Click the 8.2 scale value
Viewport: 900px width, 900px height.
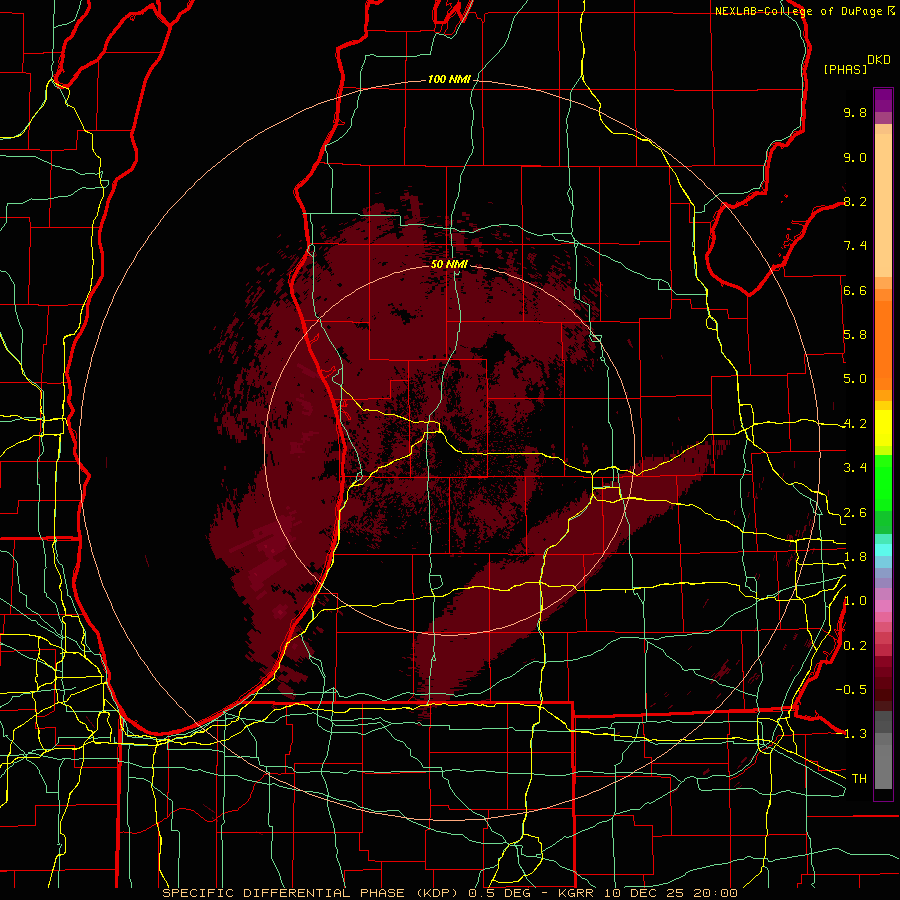(x=855, y=202)
